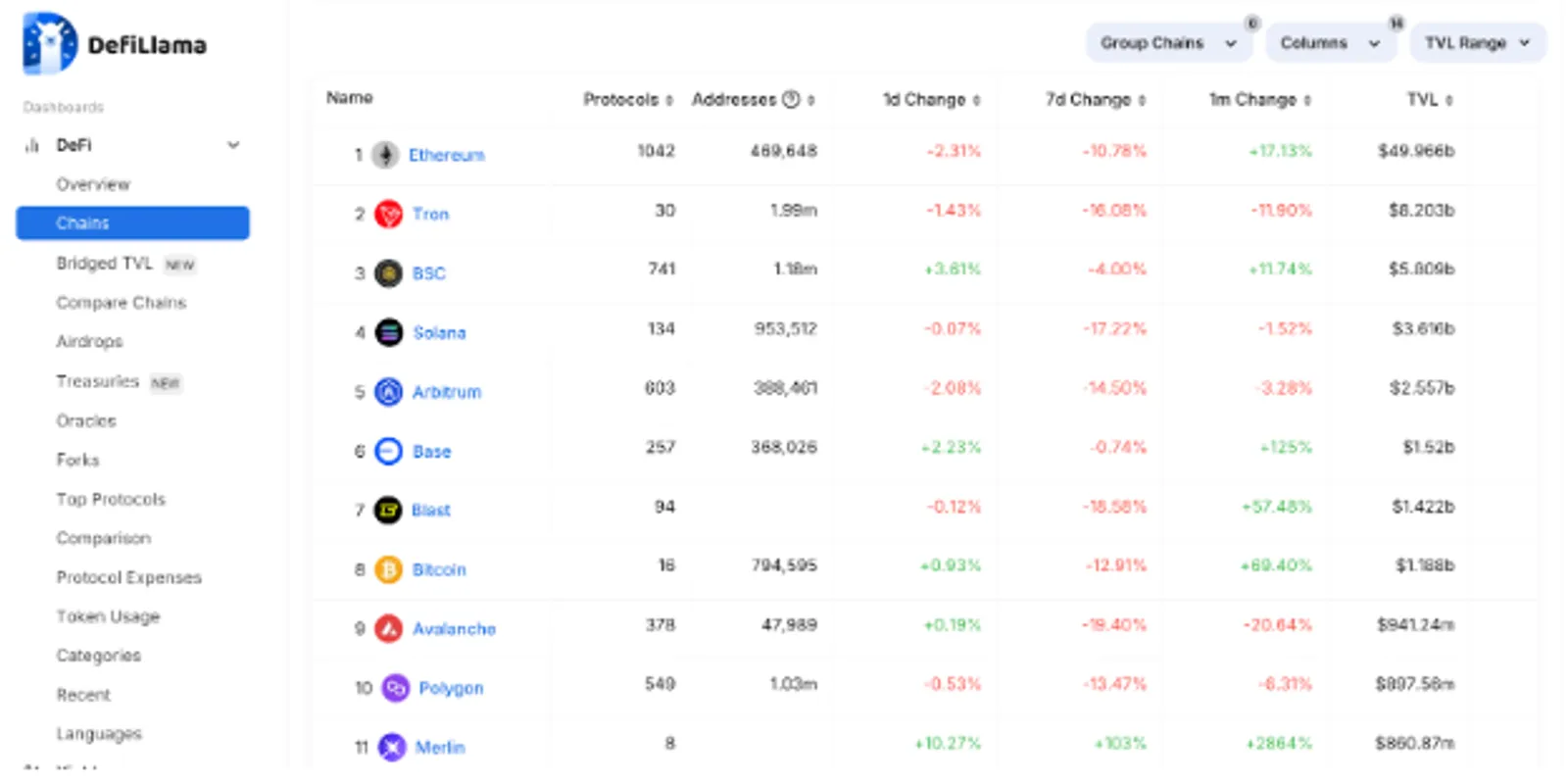
Task: Collapse the DeFi sidebar section chevron
Action: (233, 145)
